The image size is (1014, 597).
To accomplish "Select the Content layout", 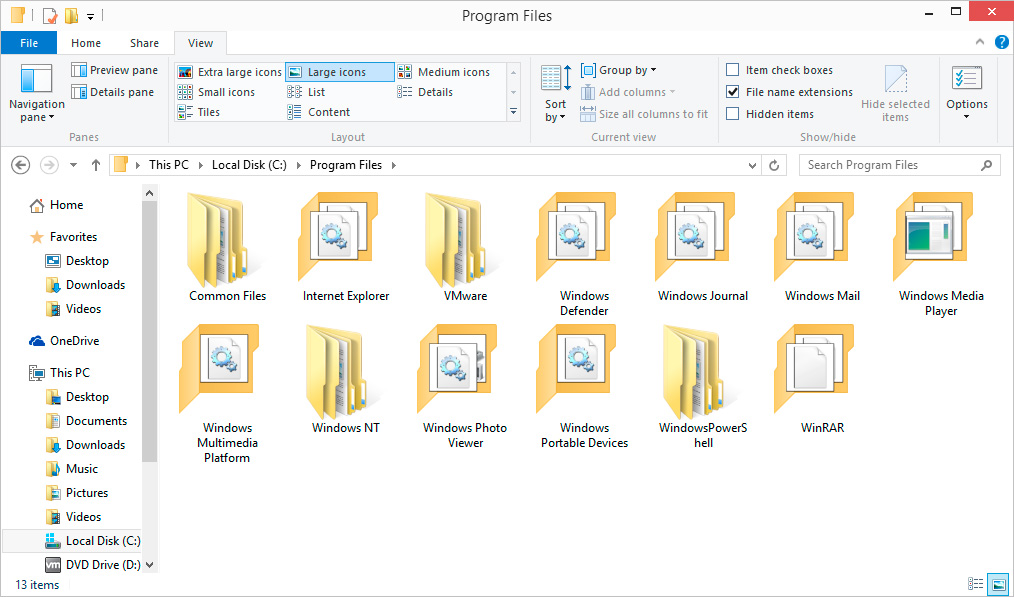I will 319,112.
